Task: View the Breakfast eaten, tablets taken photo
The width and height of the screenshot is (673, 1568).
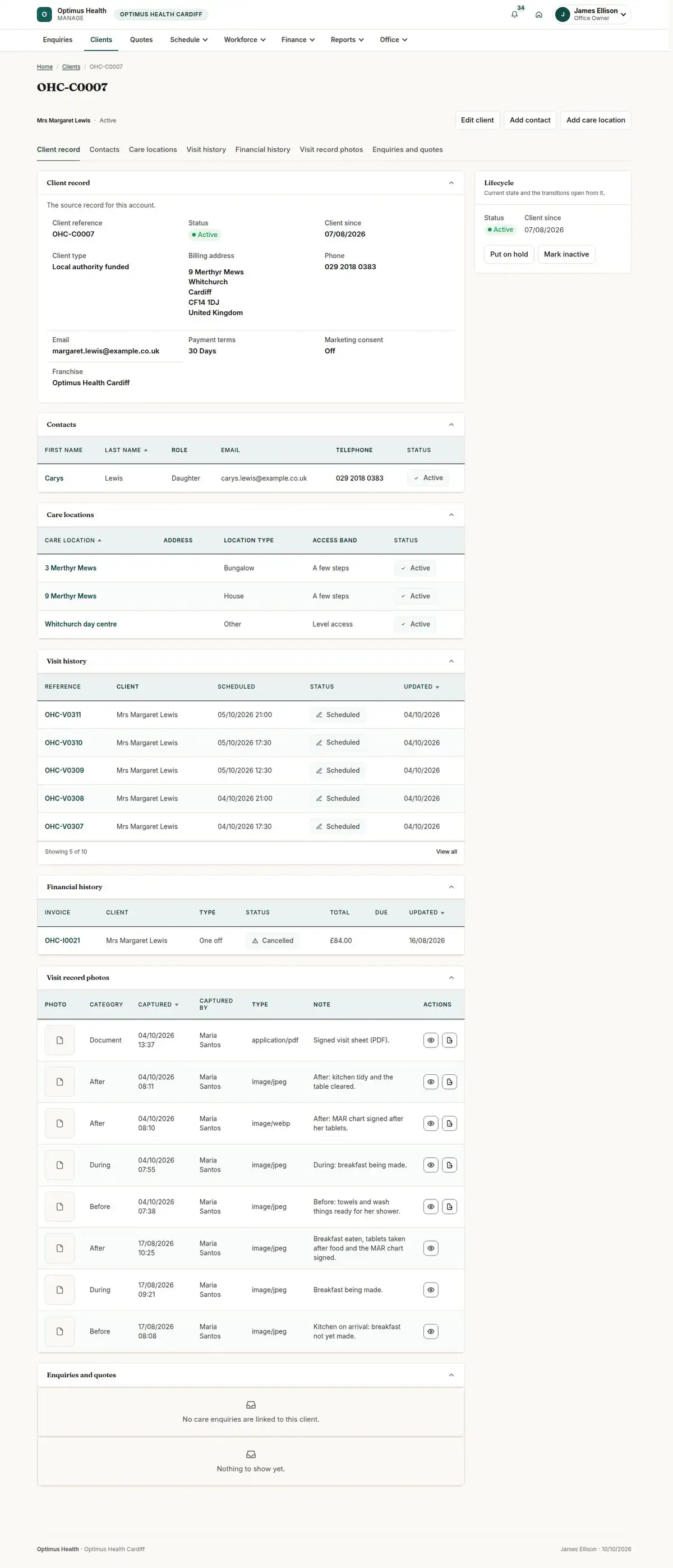Action: coord(431,1248)
